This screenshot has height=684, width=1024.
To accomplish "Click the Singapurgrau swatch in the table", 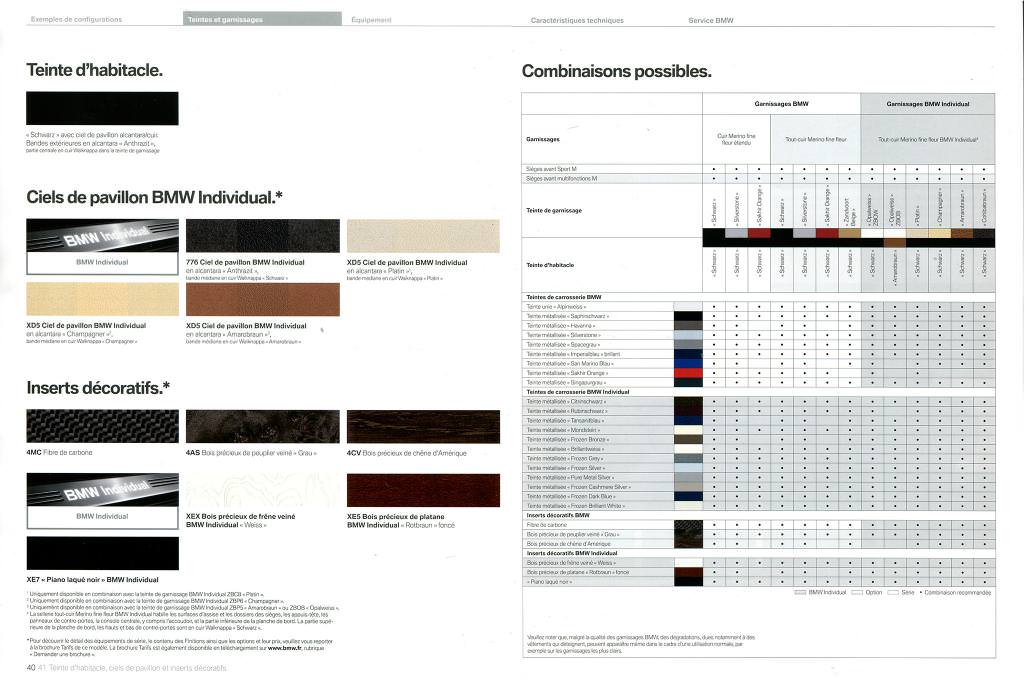I will tap(688, 382).
